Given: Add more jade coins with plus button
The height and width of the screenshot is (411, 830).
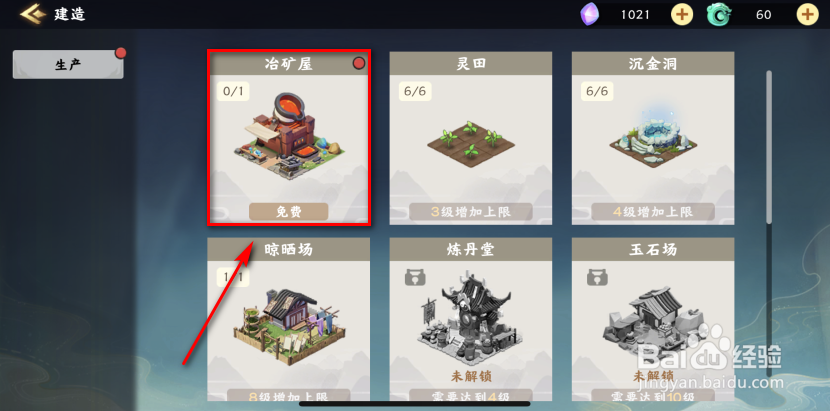Looking at the screenshot, I should [808, 14].
